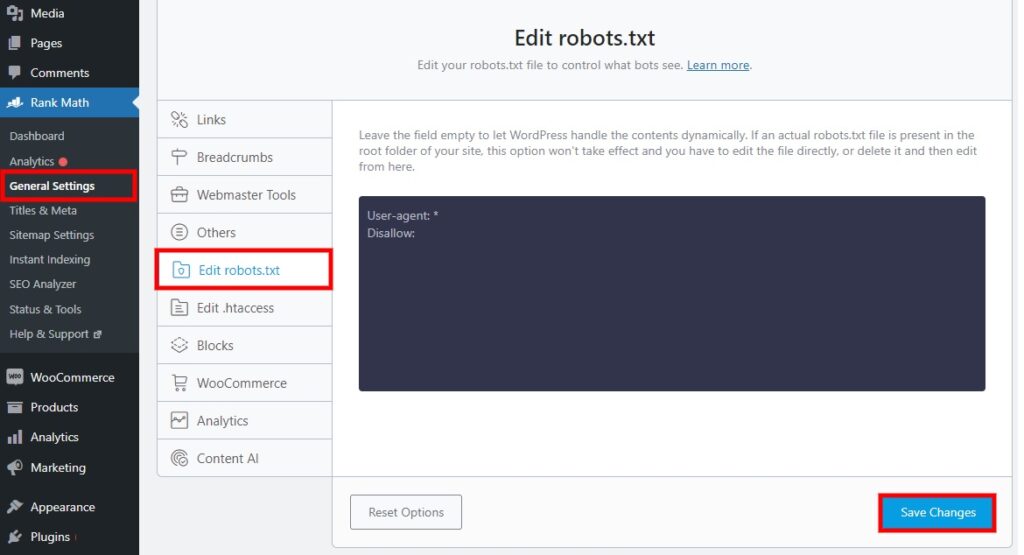Click inside the robots.txt text area
This screenshot has width=1024, height=555.
point(671,294)
